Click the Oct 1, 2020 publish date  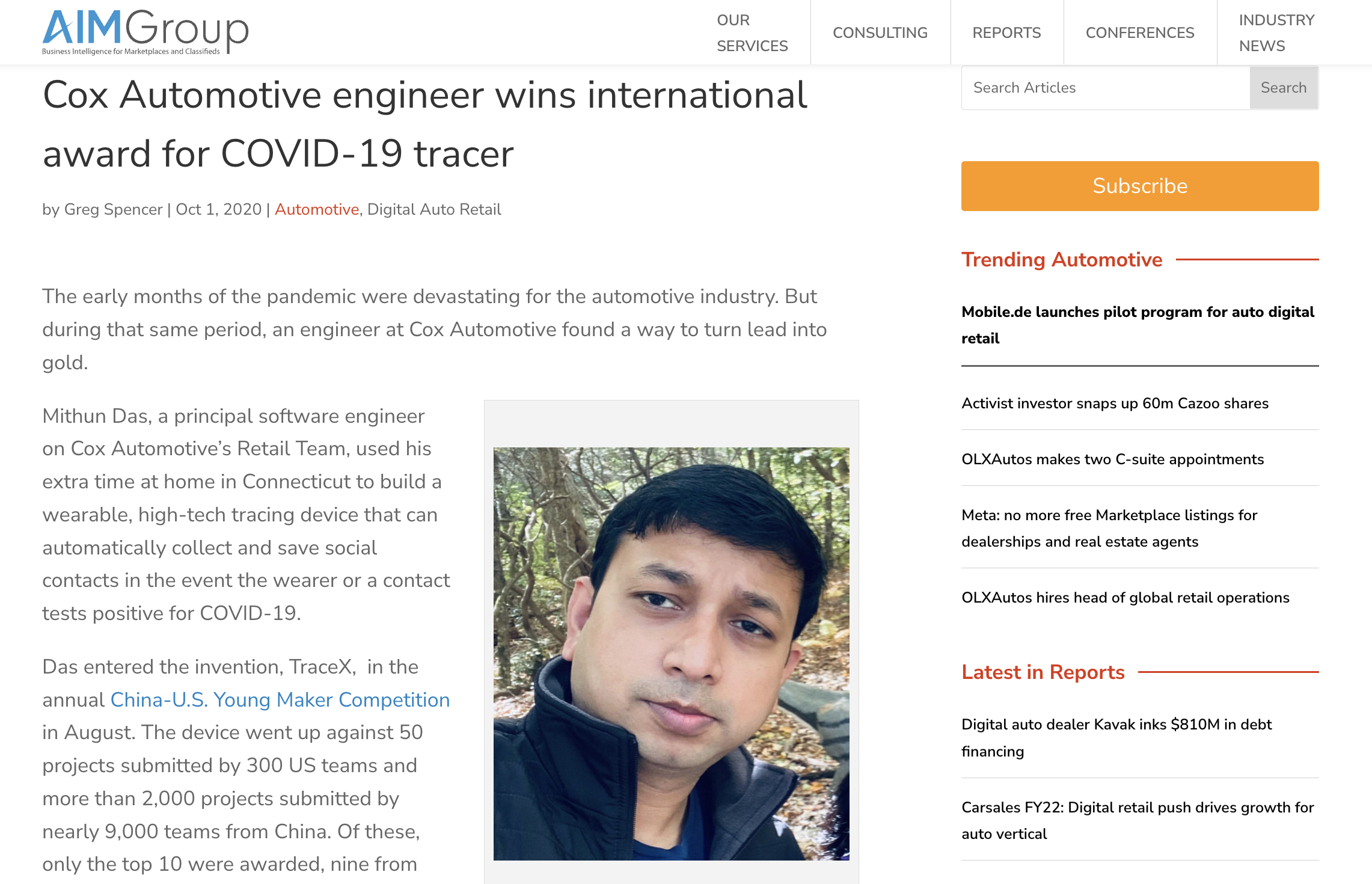coord(218,209)
